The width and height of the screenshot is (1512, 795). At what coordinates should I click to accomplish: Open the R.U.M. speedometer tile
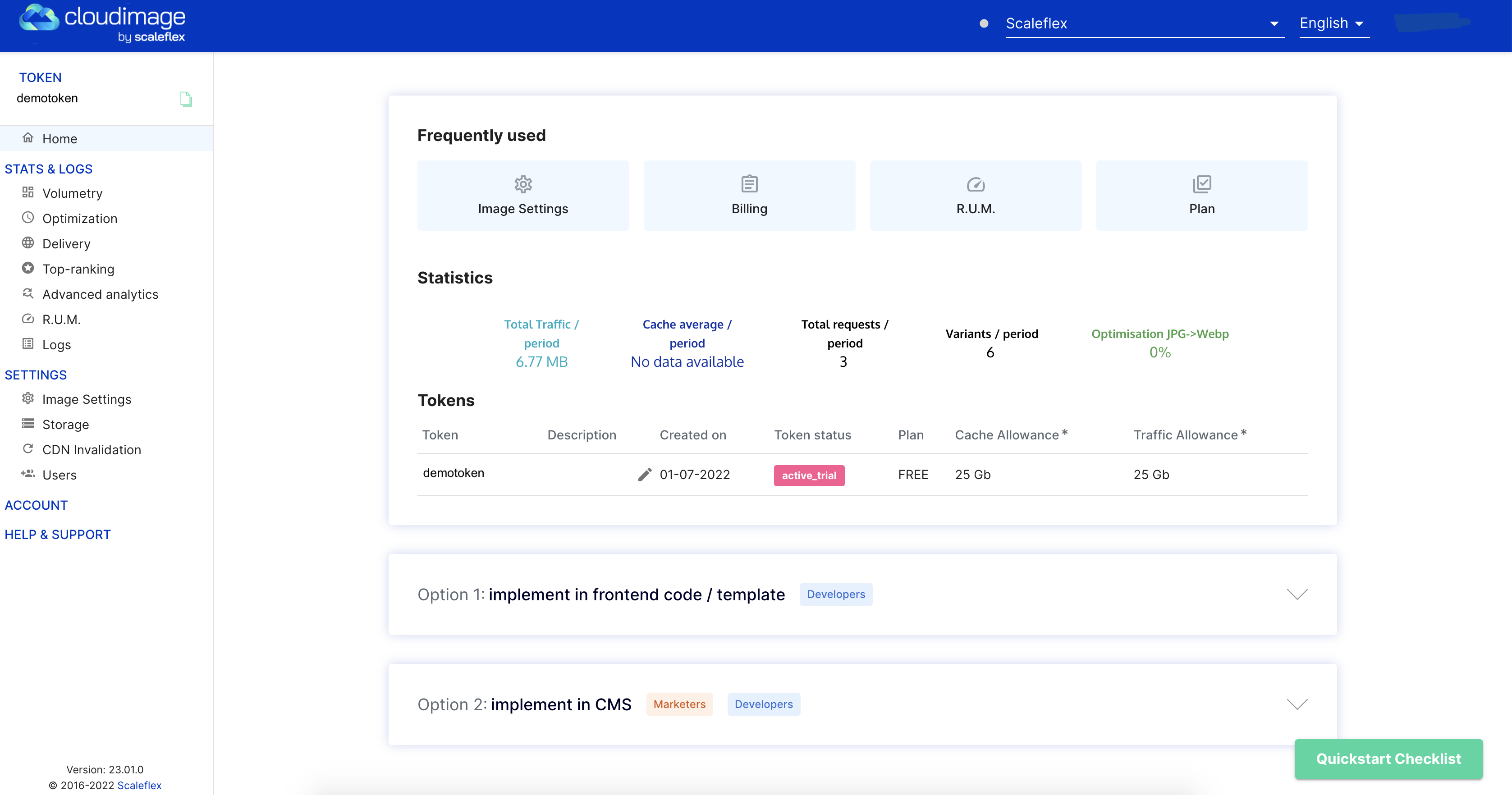pyautogui.click(x=975, y=196)
